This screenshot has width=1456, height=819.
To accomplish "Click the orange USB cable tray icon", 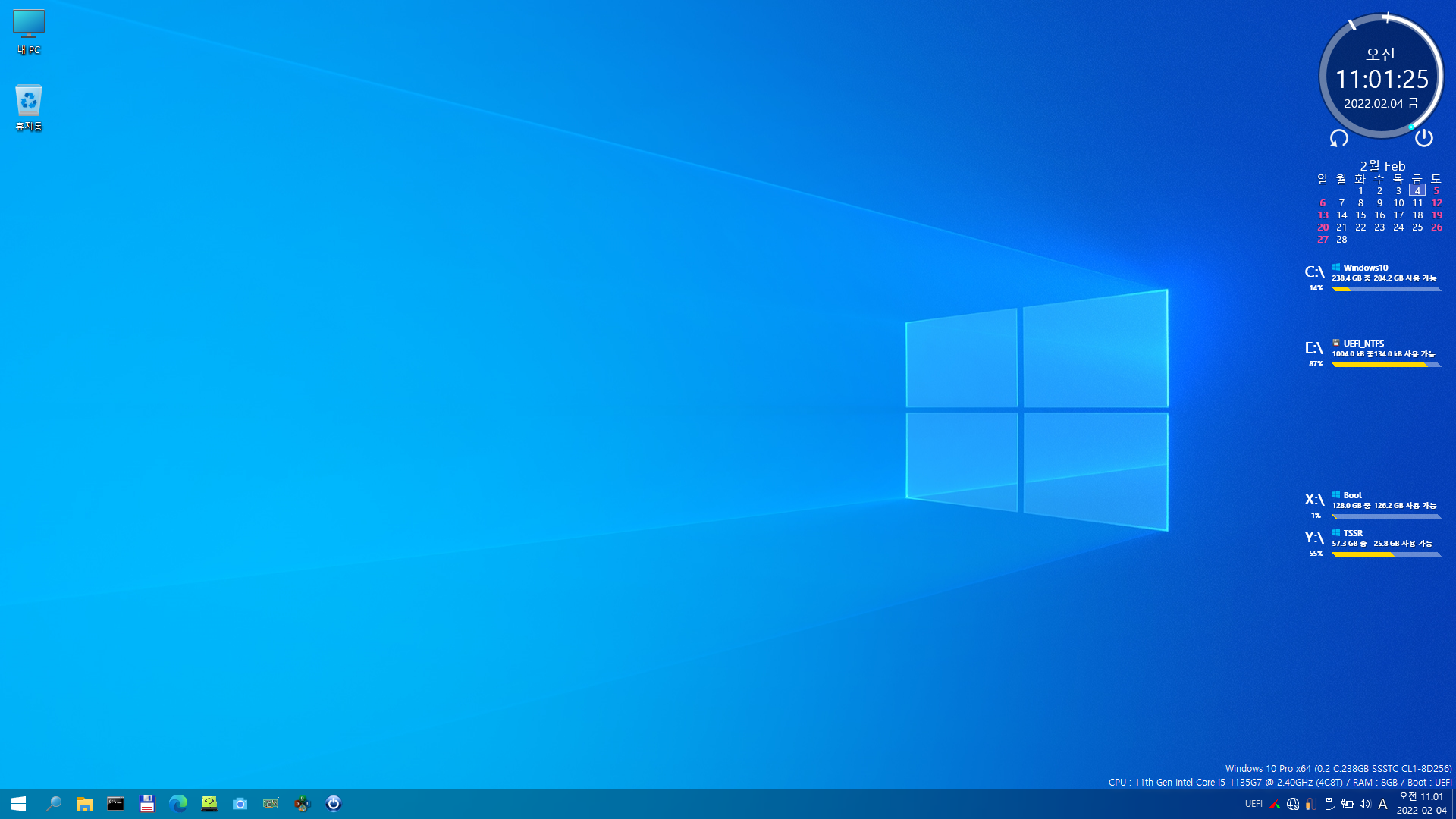I will click(x=1311, y=804).
